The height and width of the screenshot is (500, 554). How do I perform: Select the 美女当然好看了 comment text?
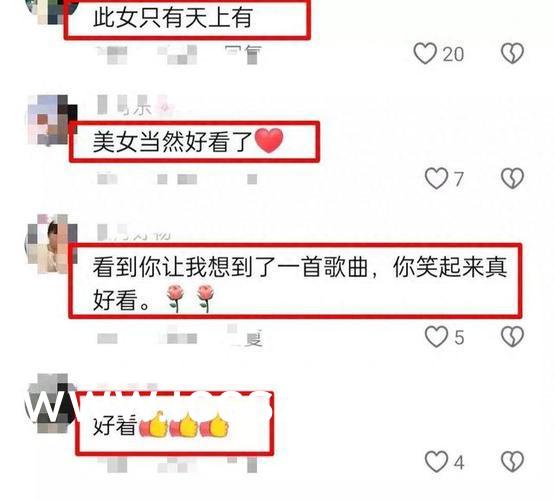coord(188,141)
